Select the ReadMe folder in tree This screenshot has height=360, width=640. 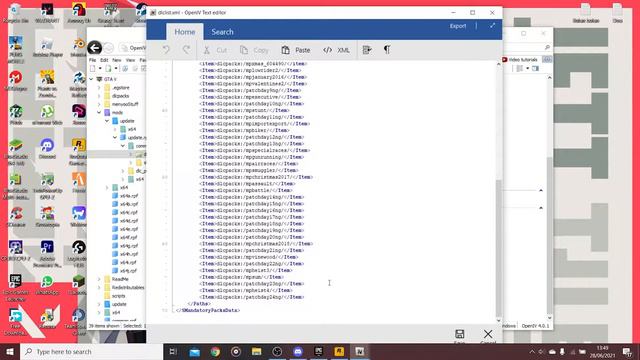pos(120,279)
